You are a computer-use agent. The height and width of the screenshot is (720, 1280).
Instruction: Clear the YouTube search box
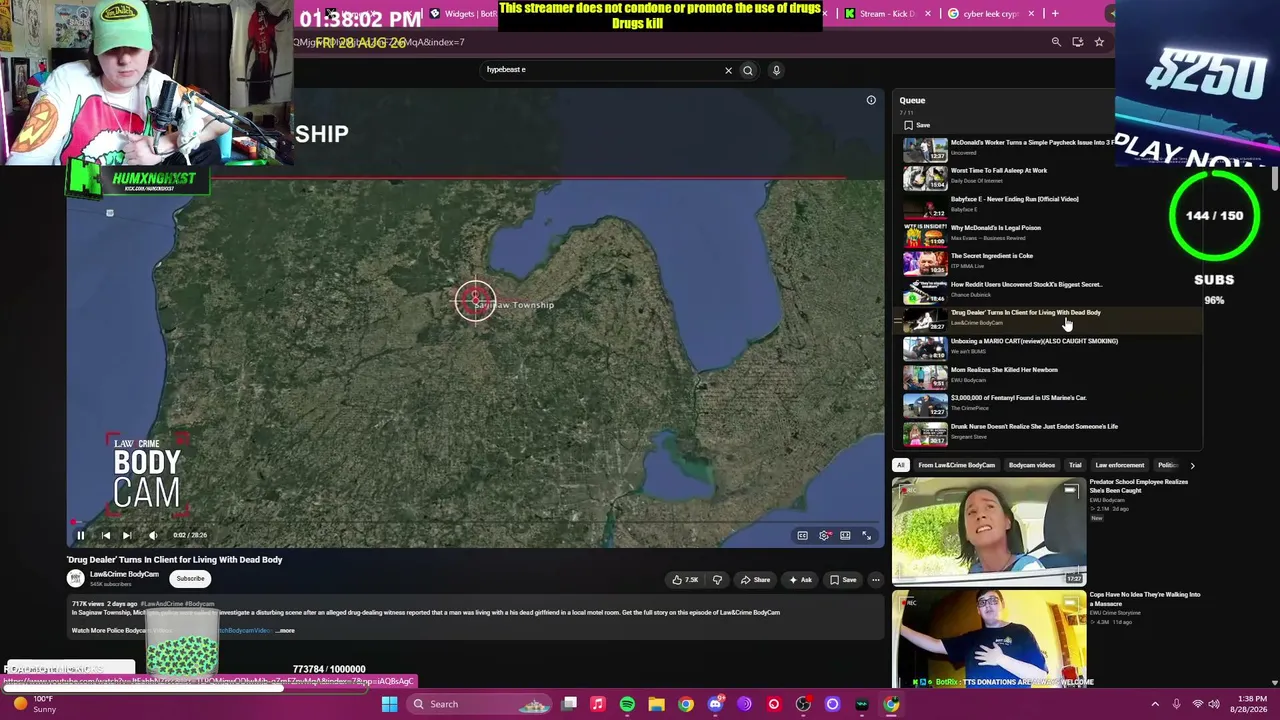tap(728, 70)
